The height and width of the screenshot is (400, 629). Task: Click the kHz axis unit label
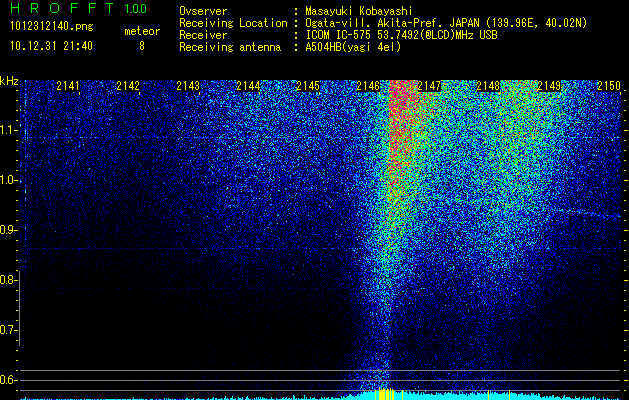coord(9,81)
